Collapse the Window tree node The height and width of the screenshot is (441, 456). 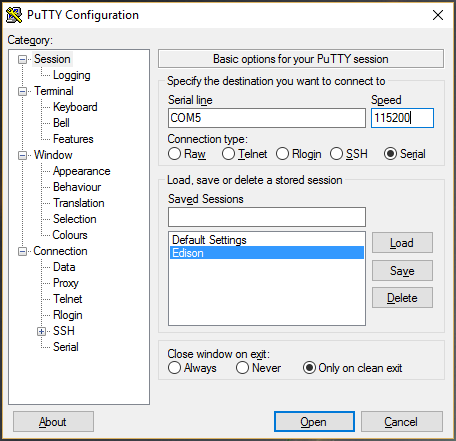(x=22, y=155)
